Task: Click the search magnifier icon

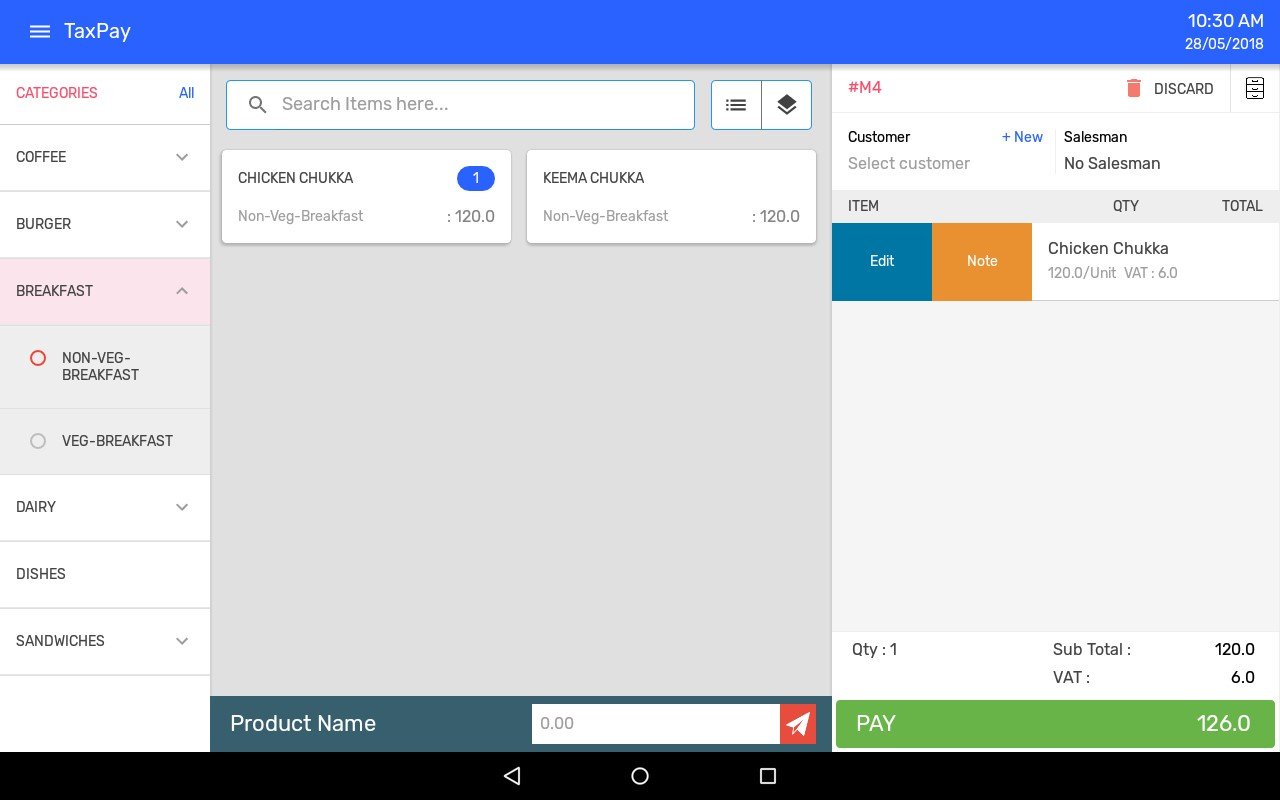Action: (x=257, y=104)
